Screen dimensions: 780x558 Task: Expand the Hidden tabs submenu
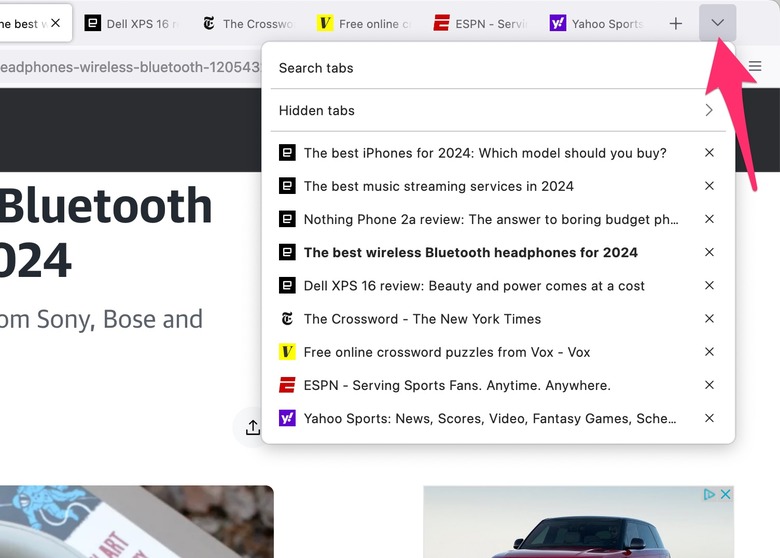(x=498, y=110)
